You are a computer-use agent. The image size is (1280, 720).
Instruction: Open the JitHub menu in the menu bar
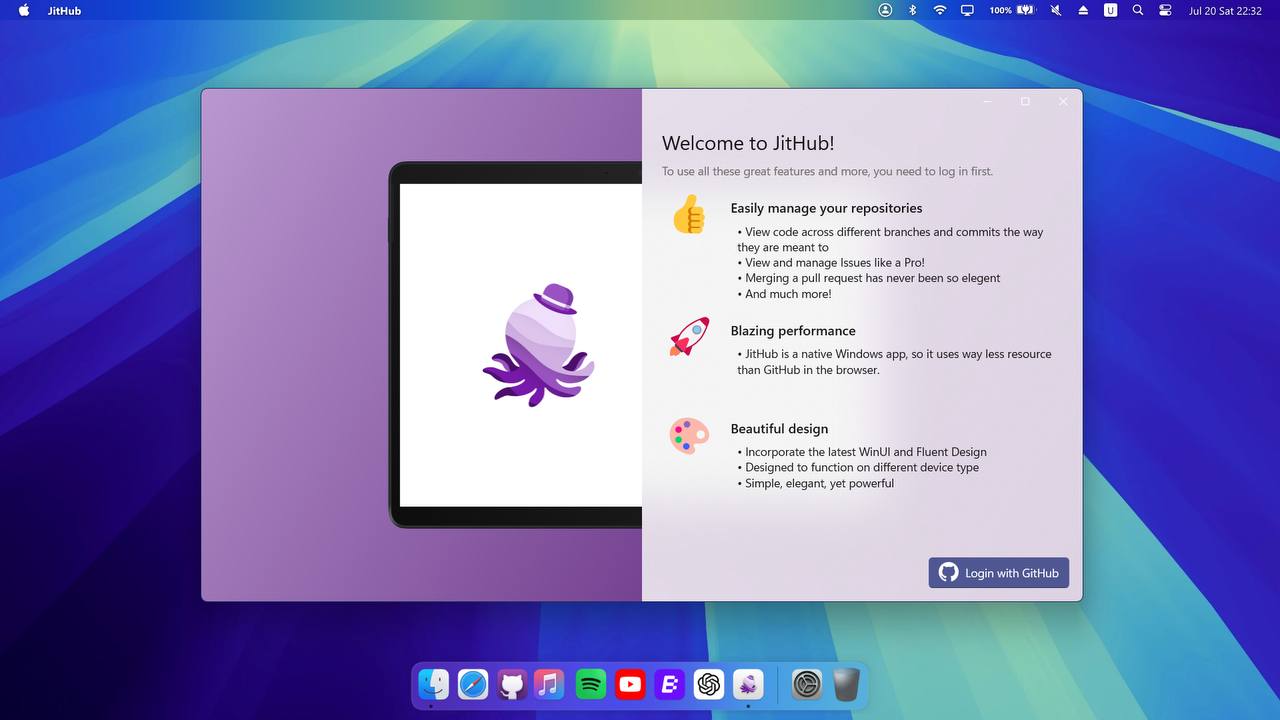64,11
